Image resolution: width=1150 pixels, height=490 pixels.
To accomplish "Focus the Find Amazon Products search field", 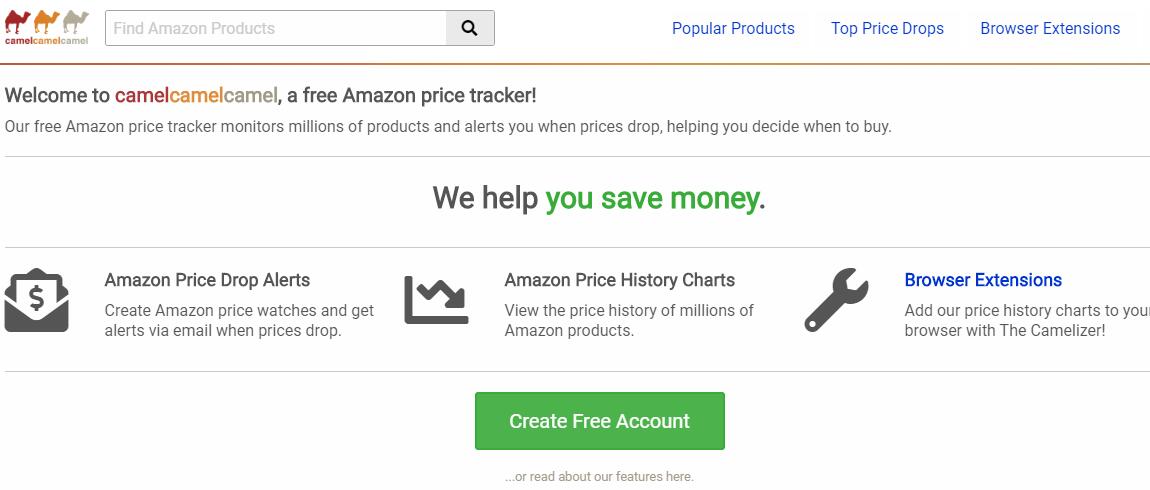I will (x=275, y=28).
